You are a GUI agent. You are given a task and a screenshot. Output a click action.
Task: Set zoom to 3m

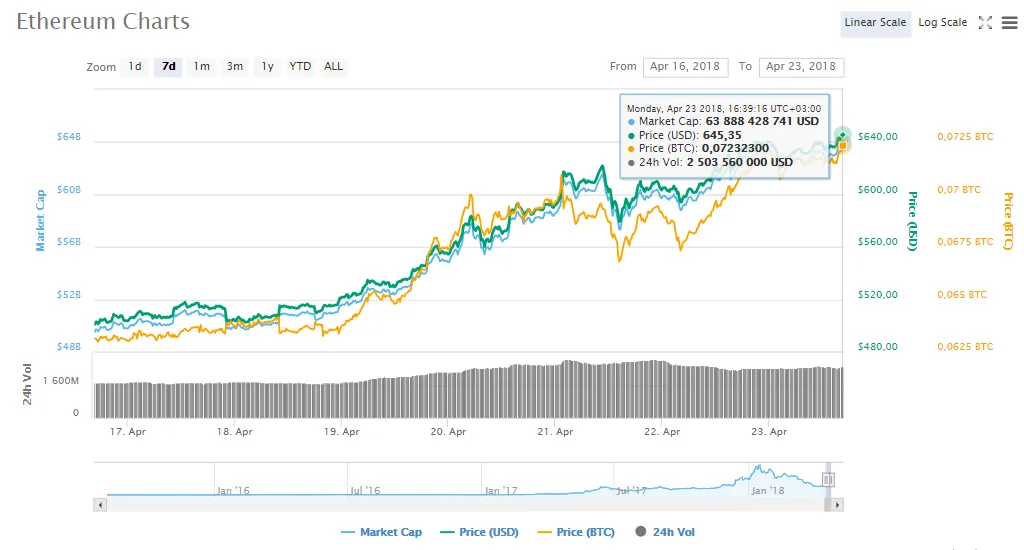(x=235, y=67)
